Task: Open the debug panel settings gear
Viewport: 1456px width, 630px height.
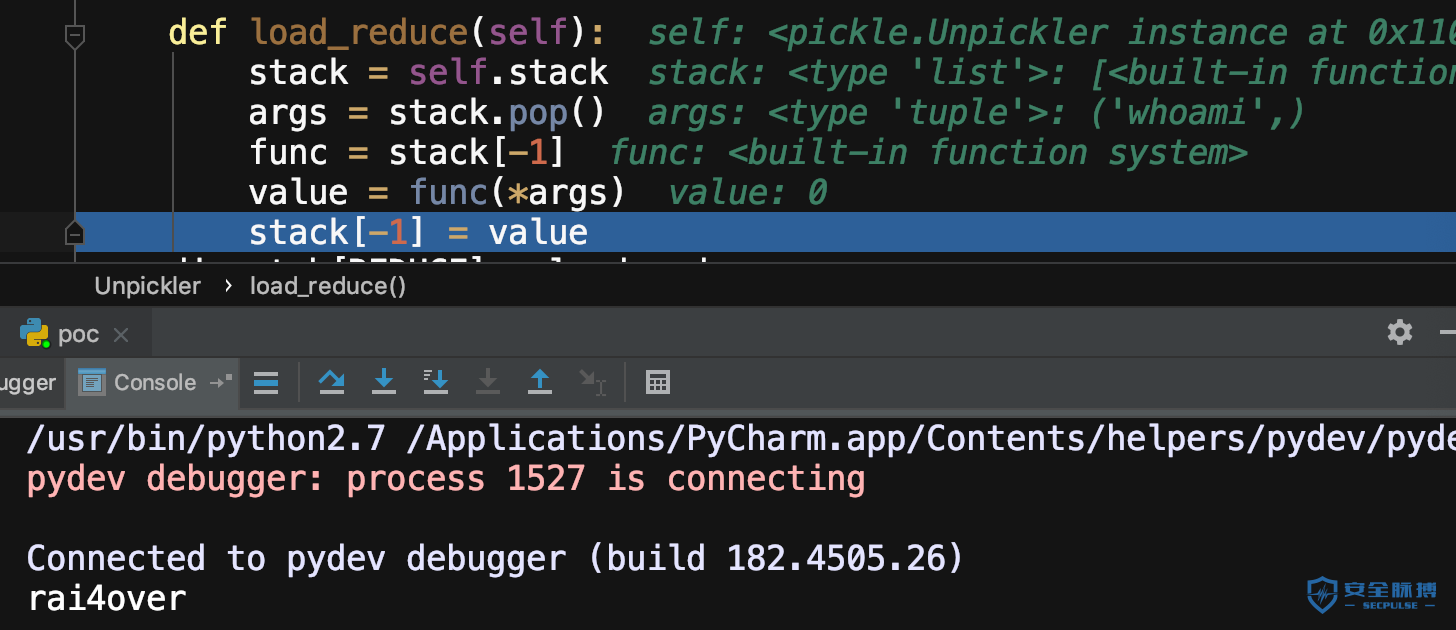Action: coord(1400,332)
